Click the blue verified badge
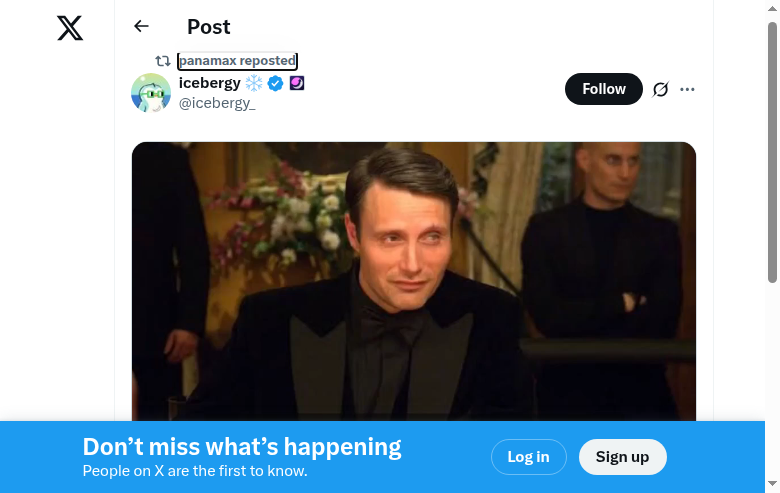This screenshot has width=780, height=493. [275, 83]
